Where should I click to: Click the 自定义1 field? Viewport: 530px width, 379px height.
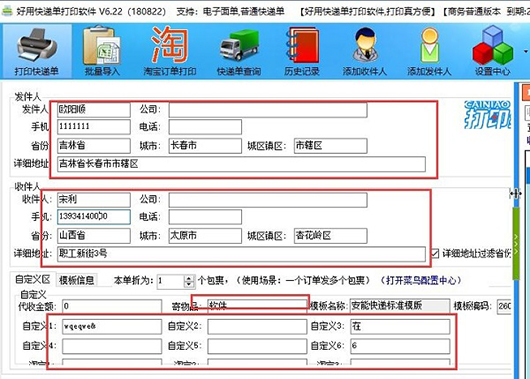(112, 327)
